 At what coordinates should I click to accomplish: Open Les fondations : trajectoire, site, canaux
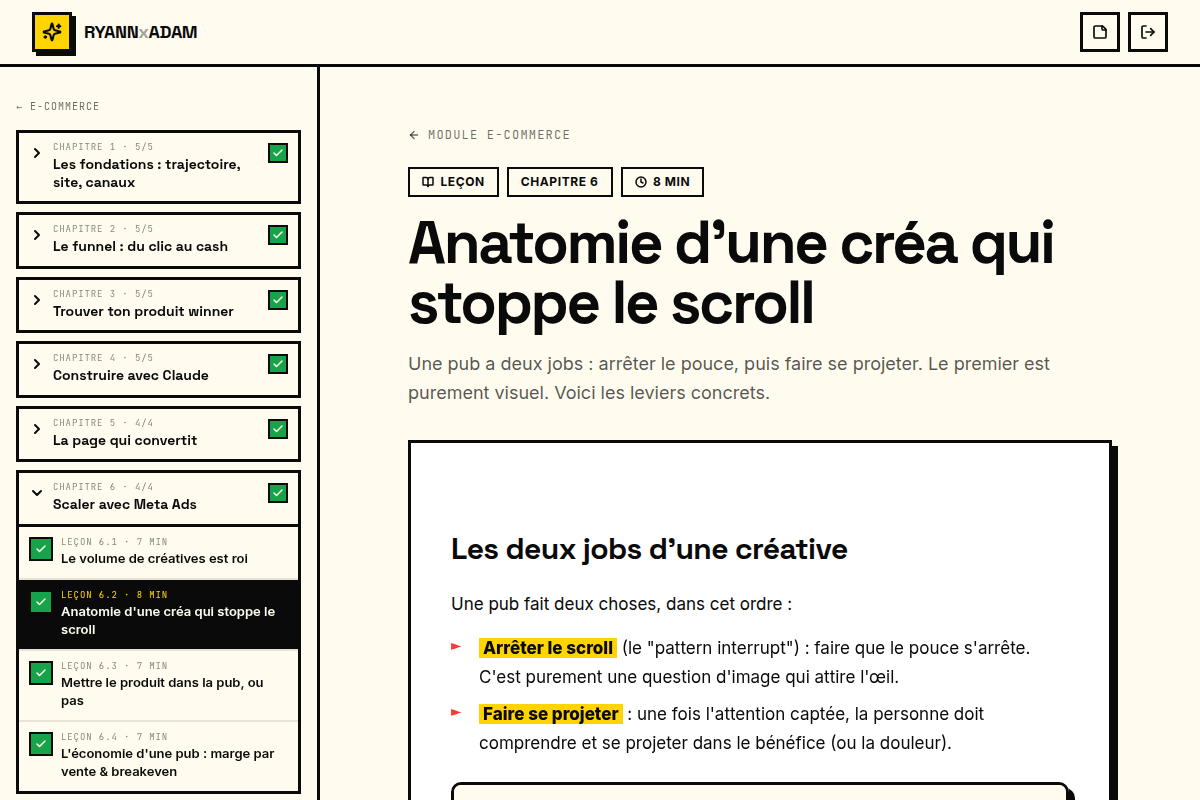pyautogui.click(x=147, y=174)
